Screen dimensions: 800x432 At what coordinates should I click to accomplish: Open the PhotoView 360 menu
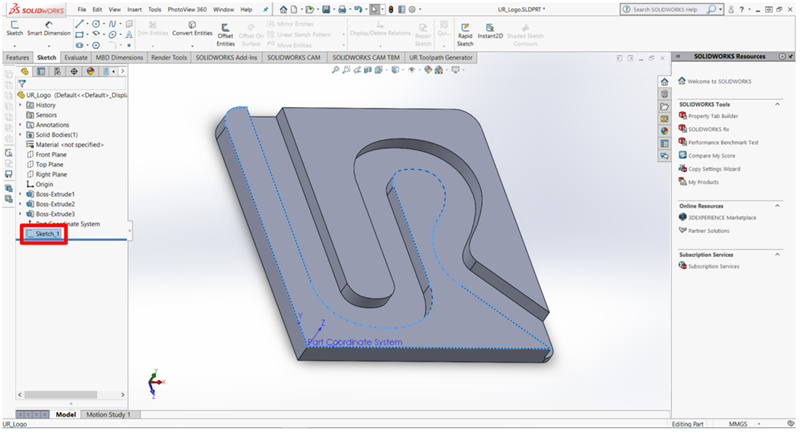(187, 9)
